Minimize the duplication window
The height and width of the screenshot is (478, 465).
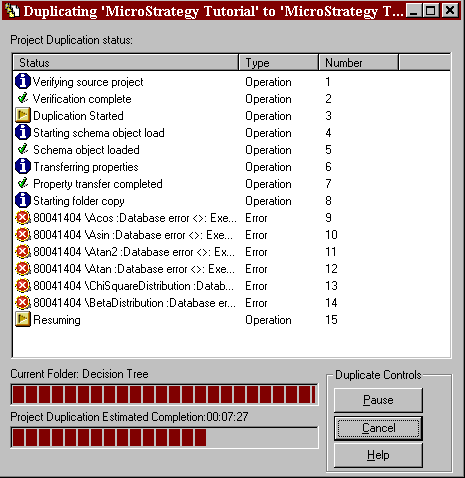tap(414, 11)
